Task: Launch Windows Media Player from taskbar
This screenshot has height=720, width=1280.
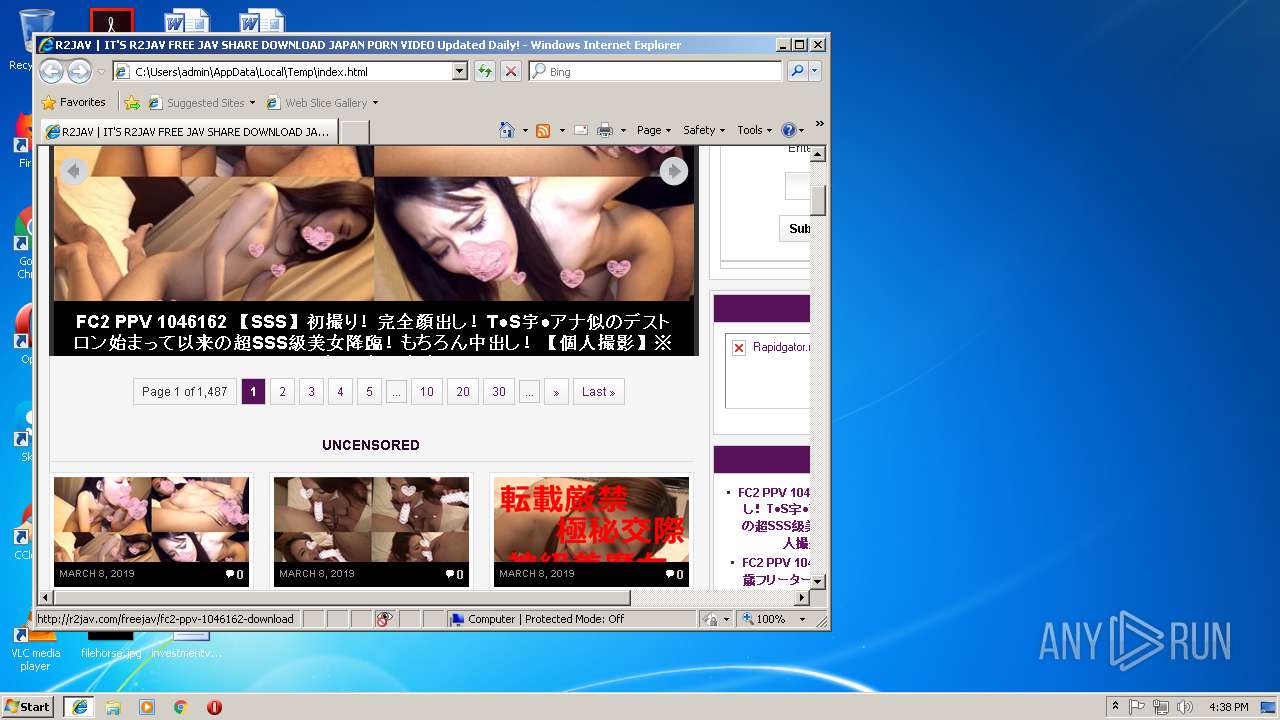Action: [x=147, y=707]
